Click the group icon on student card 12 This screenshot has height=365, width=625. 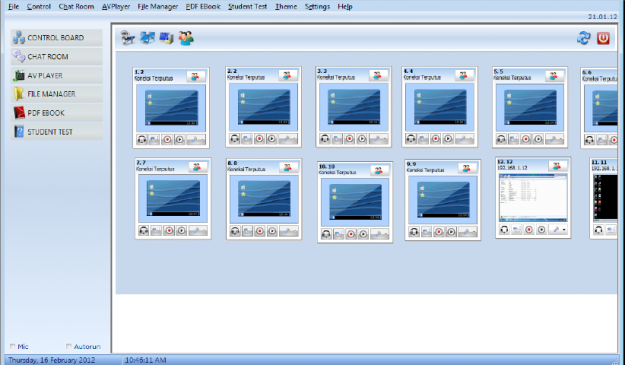(557, 166)
